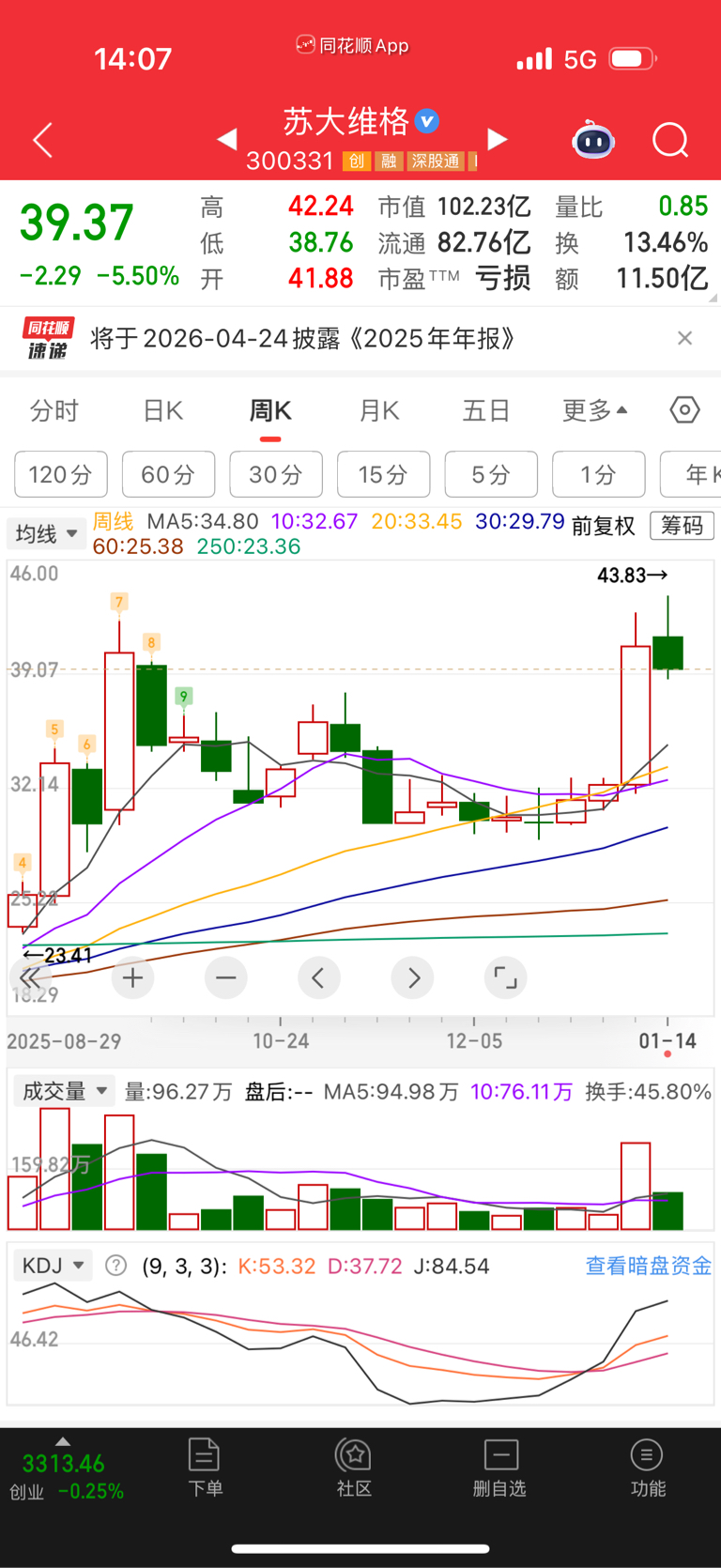Tap candle marker number 4

[x=23, y=863]
